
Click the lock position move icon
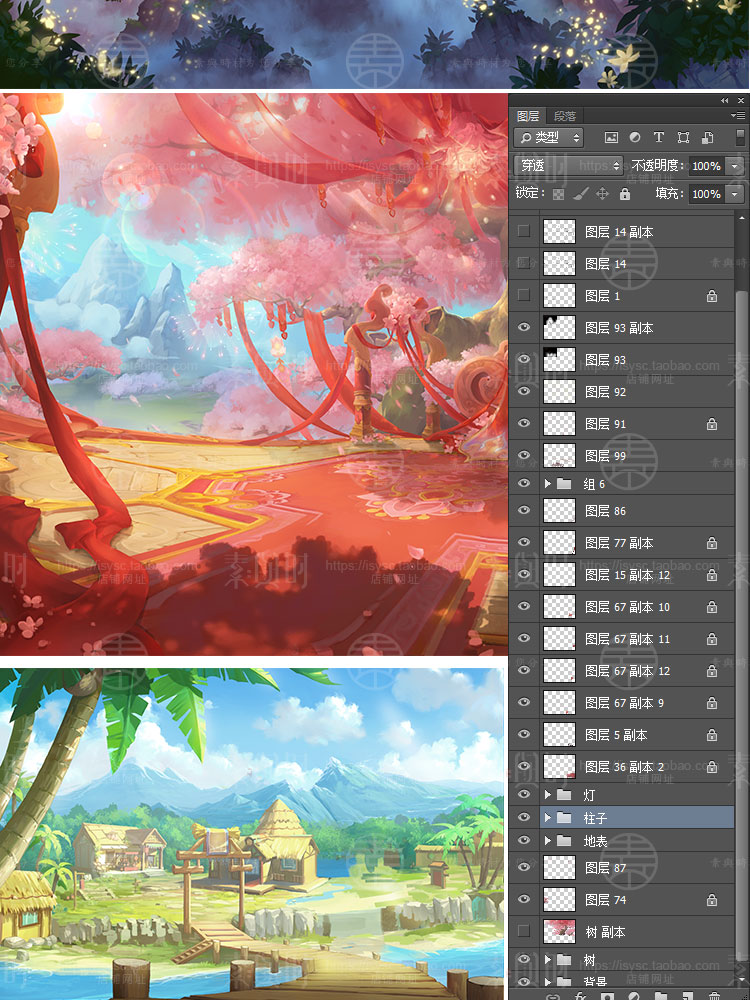click(602, 193)
